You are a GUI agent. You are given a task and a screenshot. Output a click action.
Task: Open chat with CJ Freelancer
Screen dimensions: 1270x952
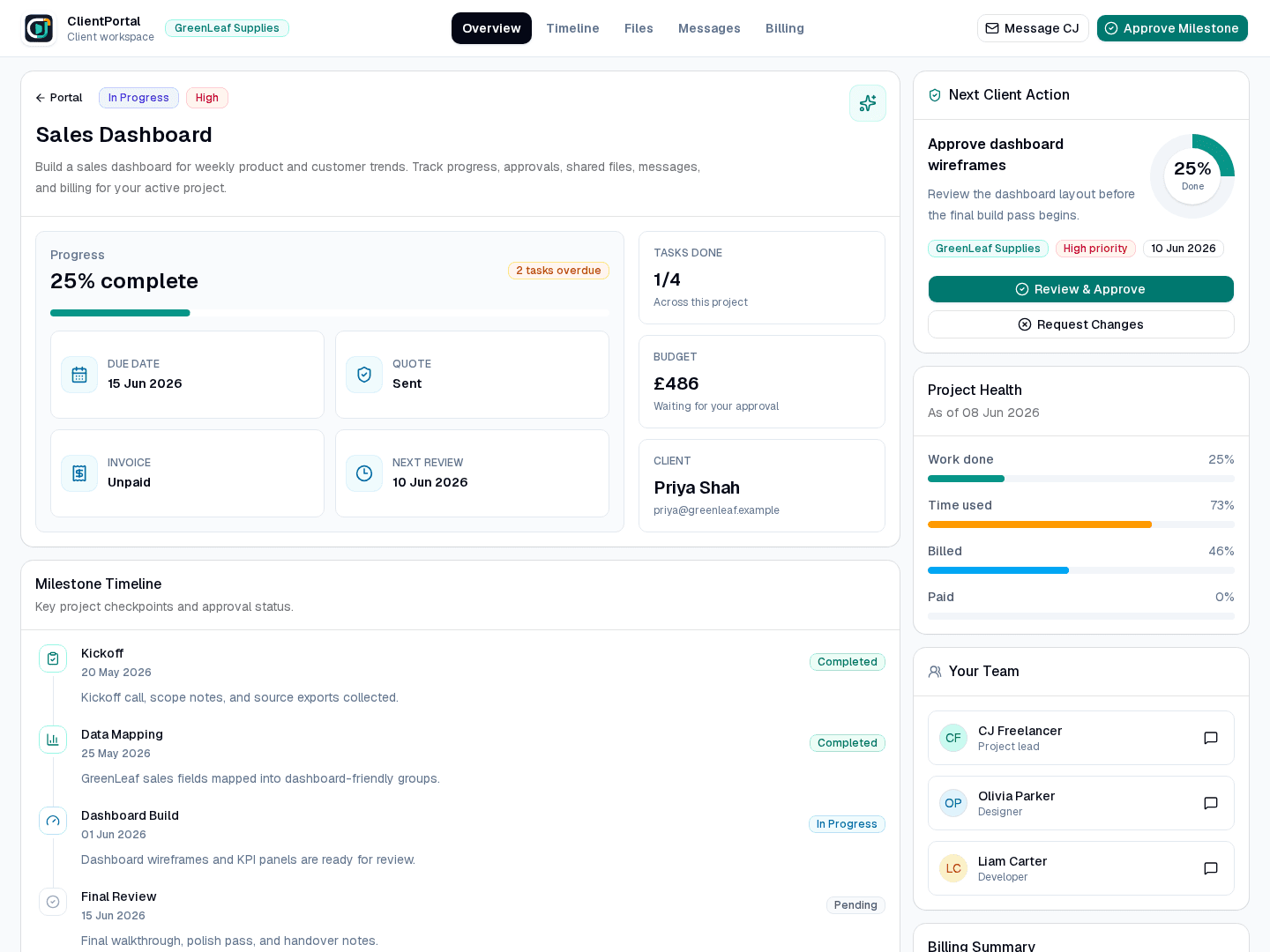click(x=1211, y=738)
